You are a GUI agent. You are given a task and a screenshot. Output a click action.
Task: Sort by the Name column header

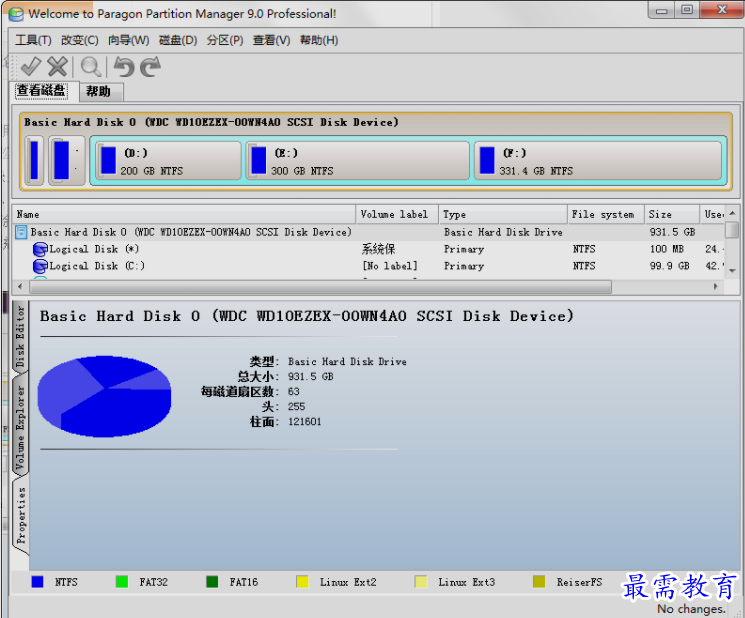[x=184, y=214]
